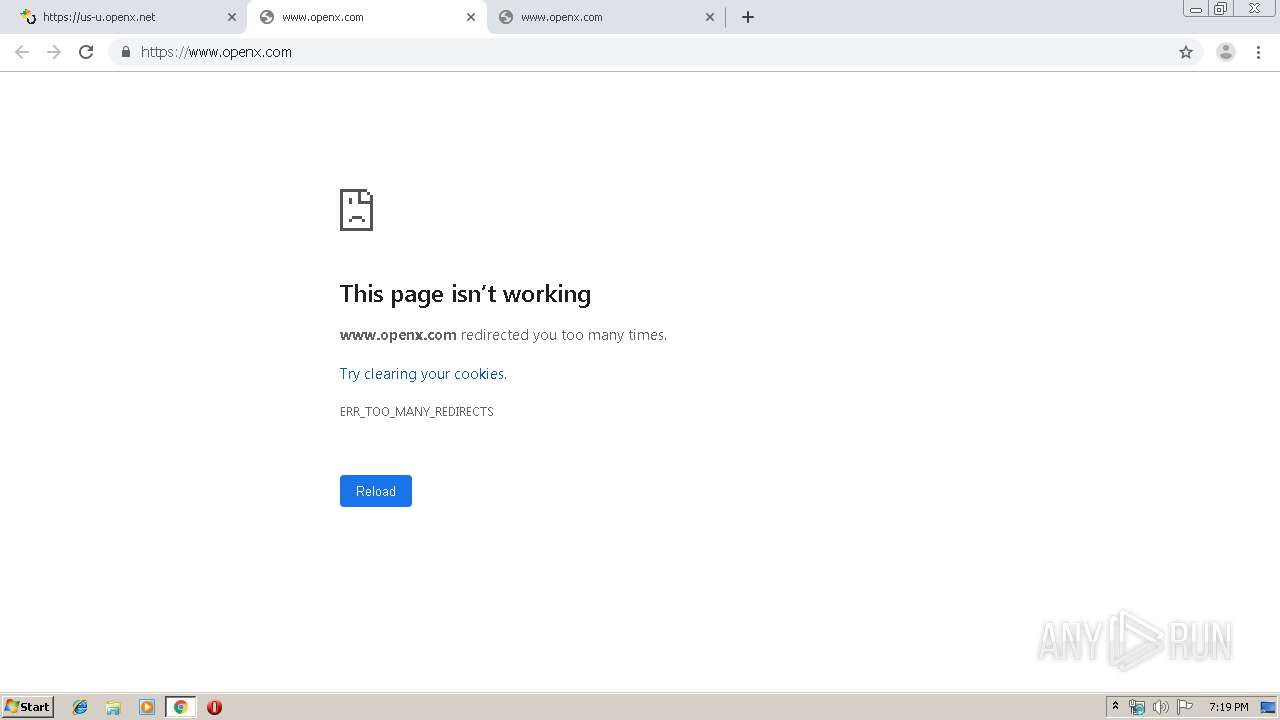
Task: Close the us-u.openx.net tab
Action: point(232,17)
